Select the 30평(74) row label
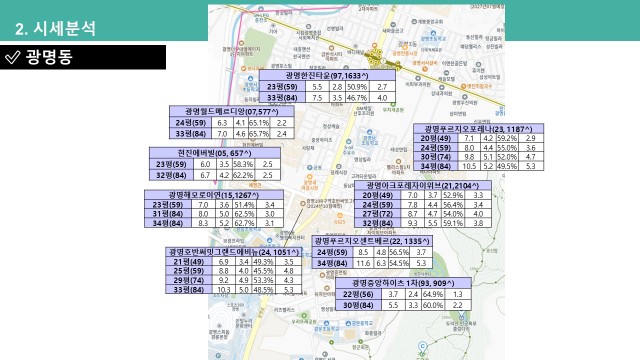The height and width of the screenshot is (360, 640). tap(436, 157)
